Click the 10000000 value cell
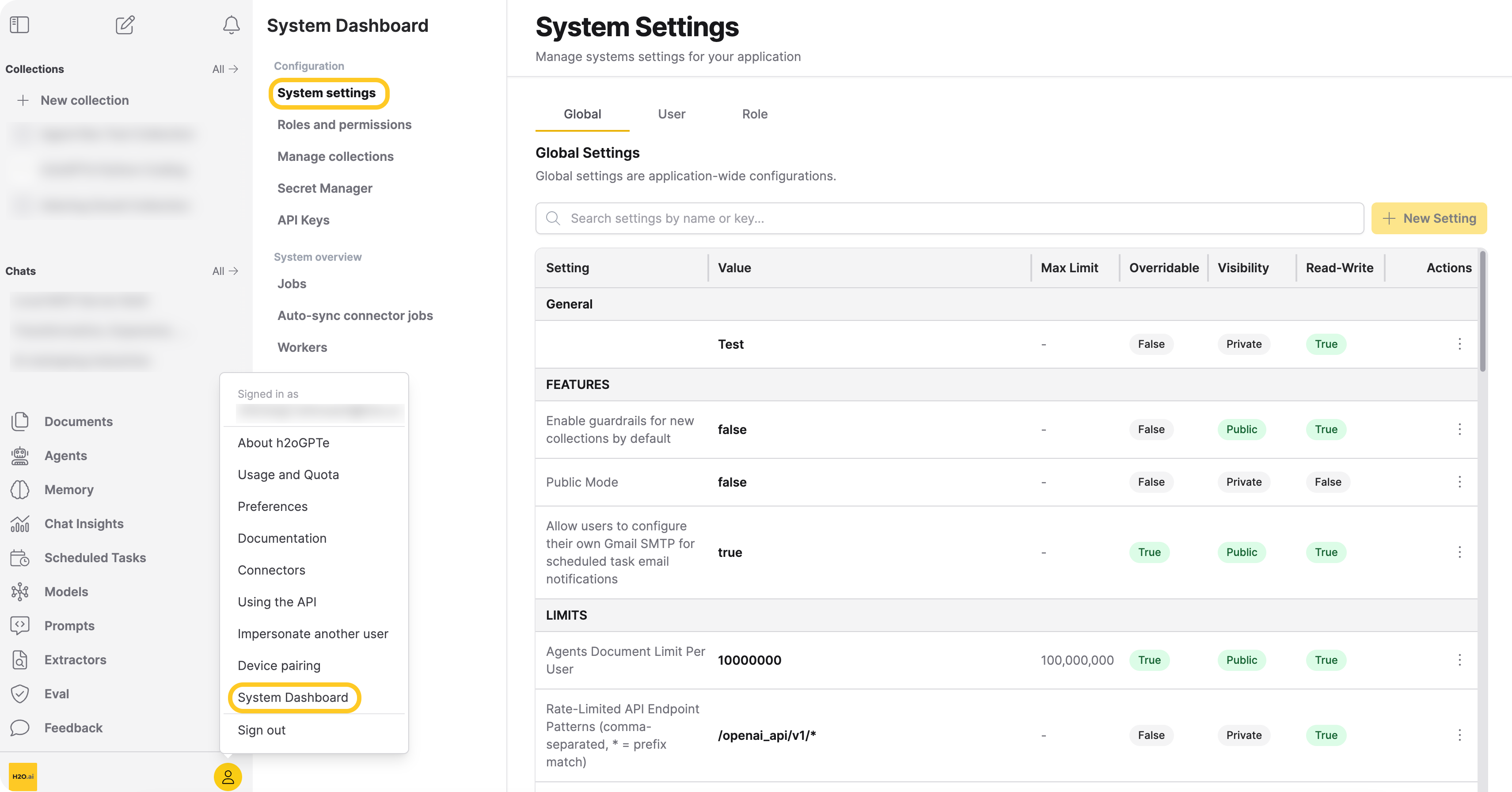Viewport: 1512px width, 792px height. pyautogui.click(x=749, y=660)
